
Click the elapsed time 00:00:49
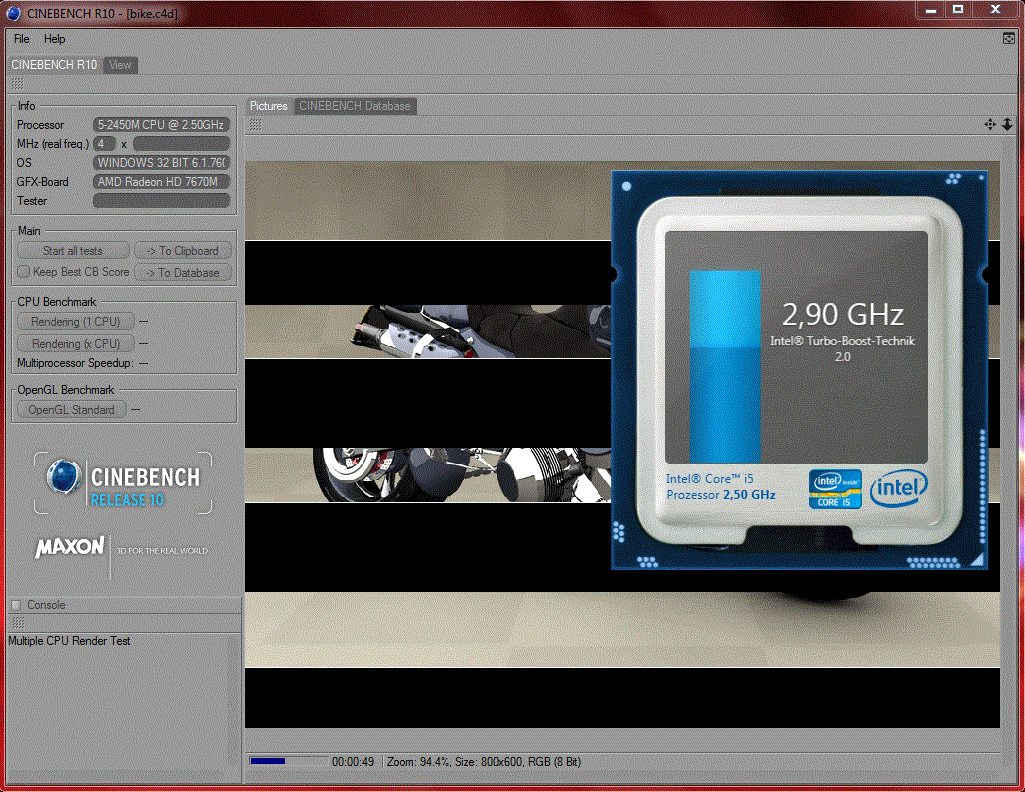[x=353, y=762]
